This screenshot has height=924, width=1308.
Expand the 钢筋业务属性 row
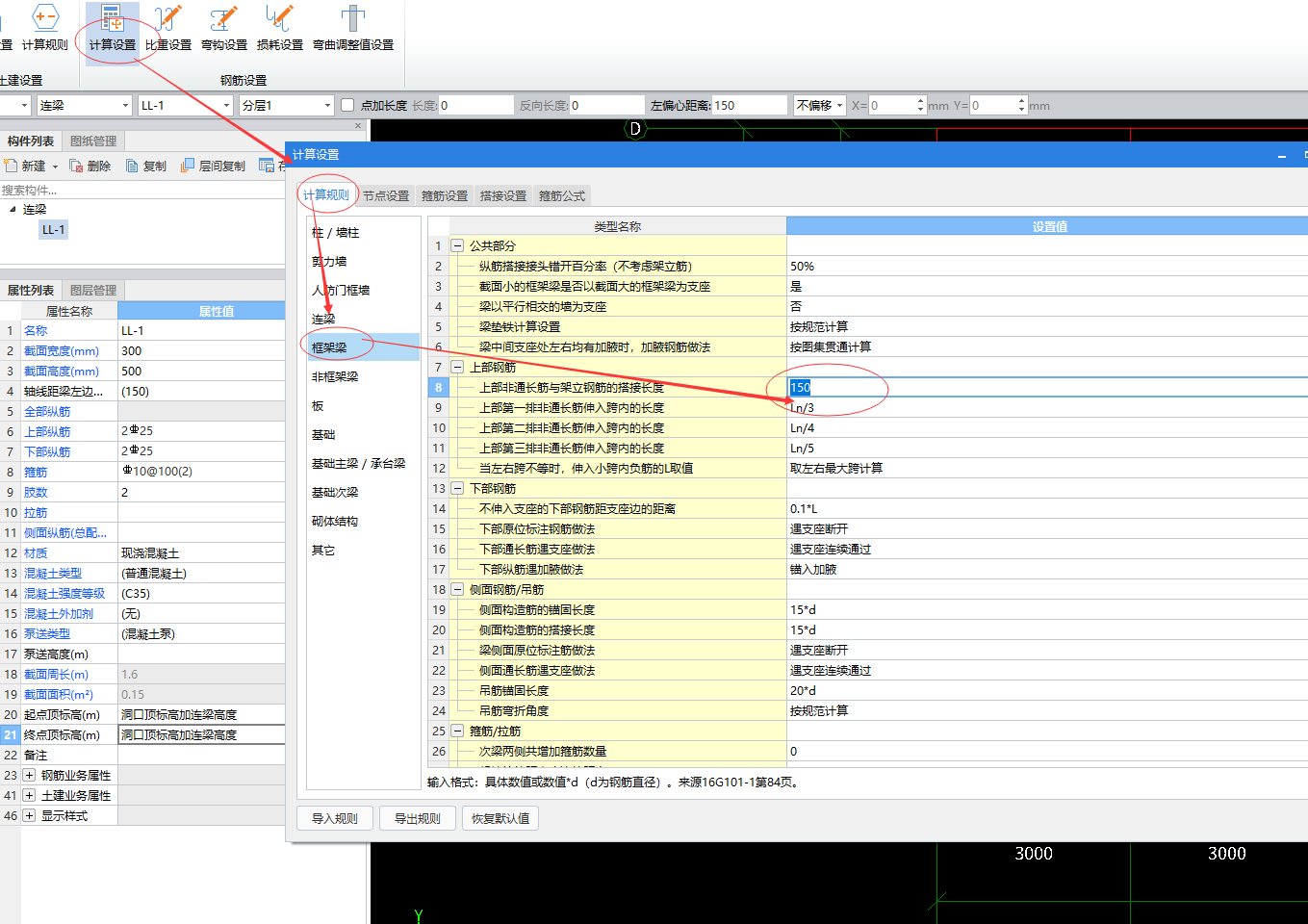point(29,775)
